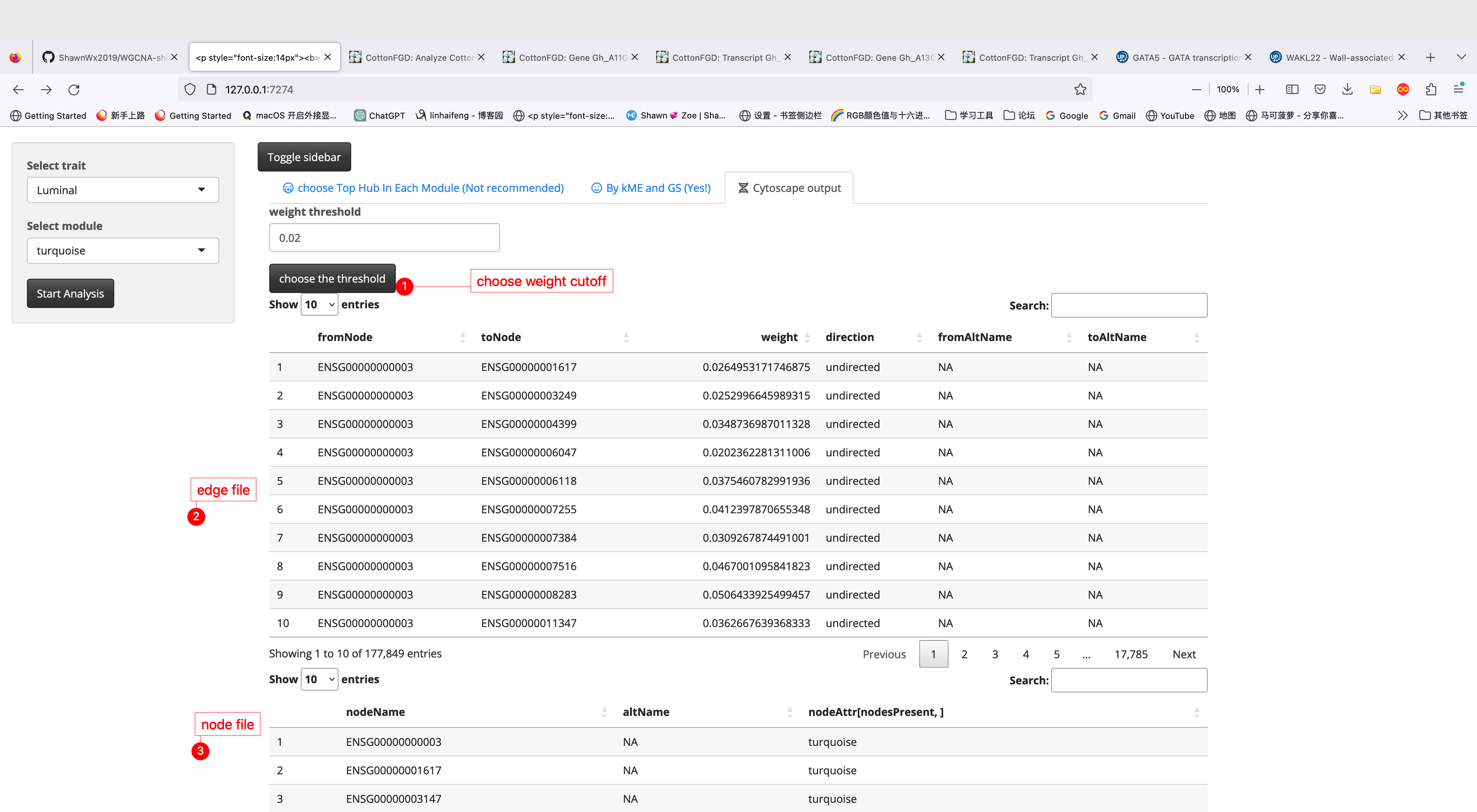Open a new browser tab
1477x812 pixels.
tap(1430, 57)
